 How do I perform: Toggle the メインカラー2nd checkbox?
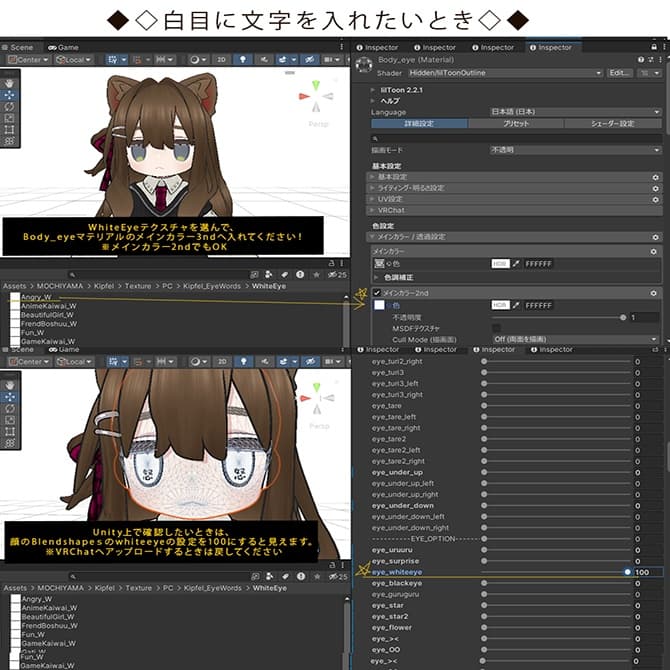pos(377,293)
